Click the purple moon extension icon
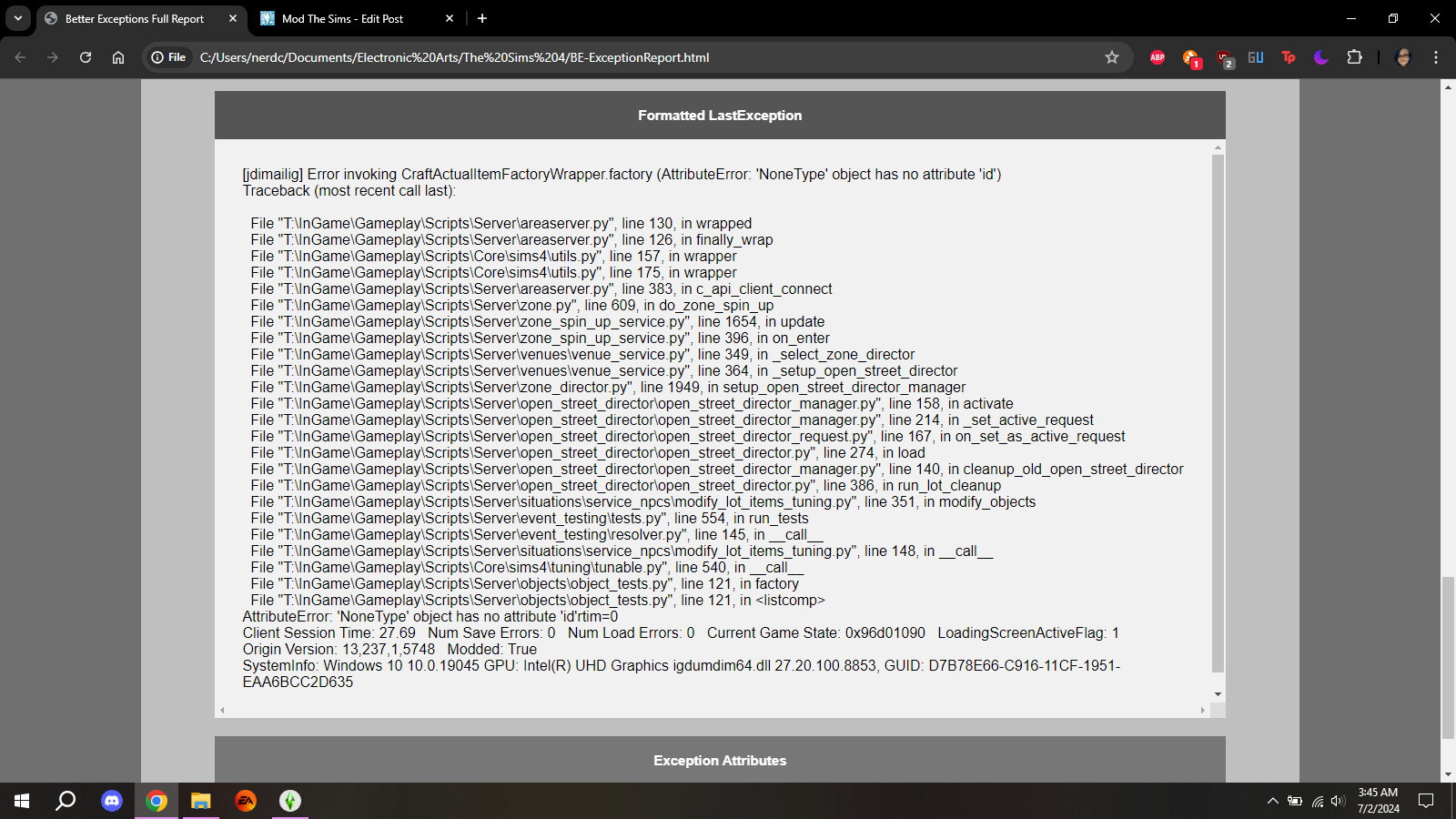 [x=1321, y=57]
